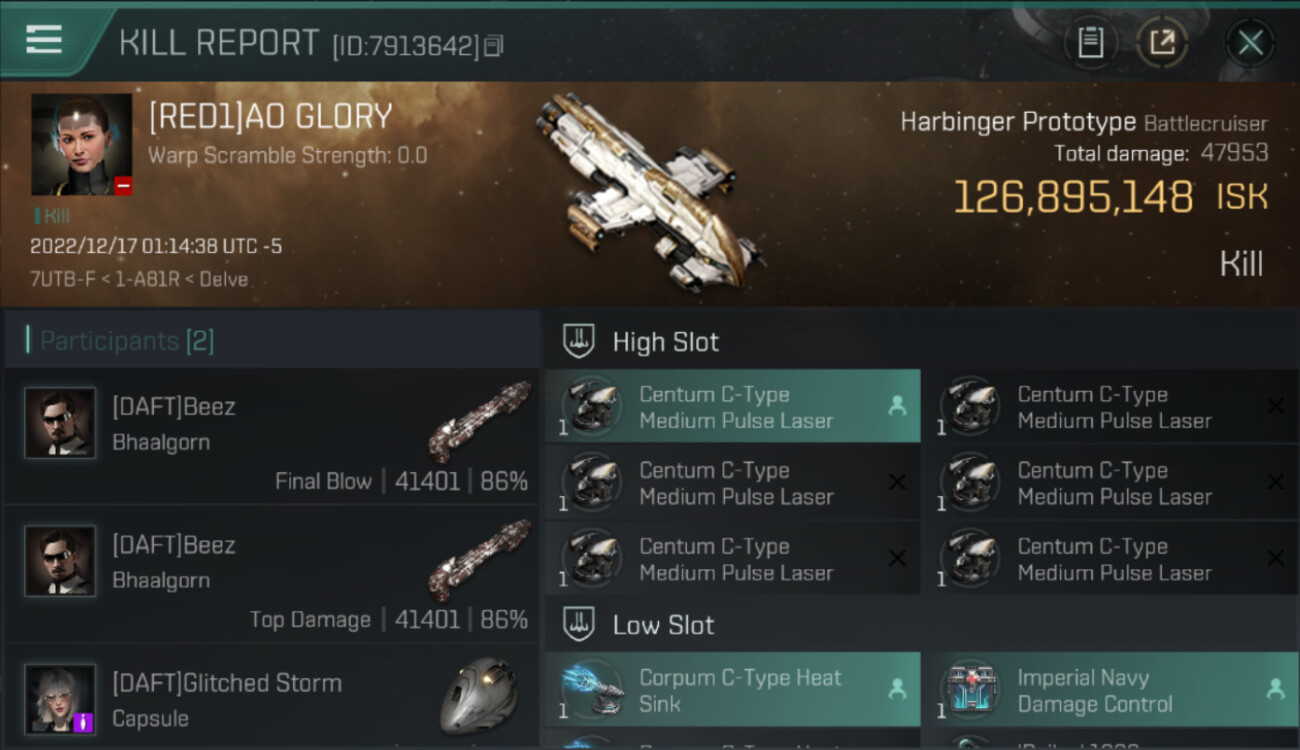Click the Bhaalgorn ship icon for Final Blow
This screenshot has height=750, width=1300.
[479, 421]
